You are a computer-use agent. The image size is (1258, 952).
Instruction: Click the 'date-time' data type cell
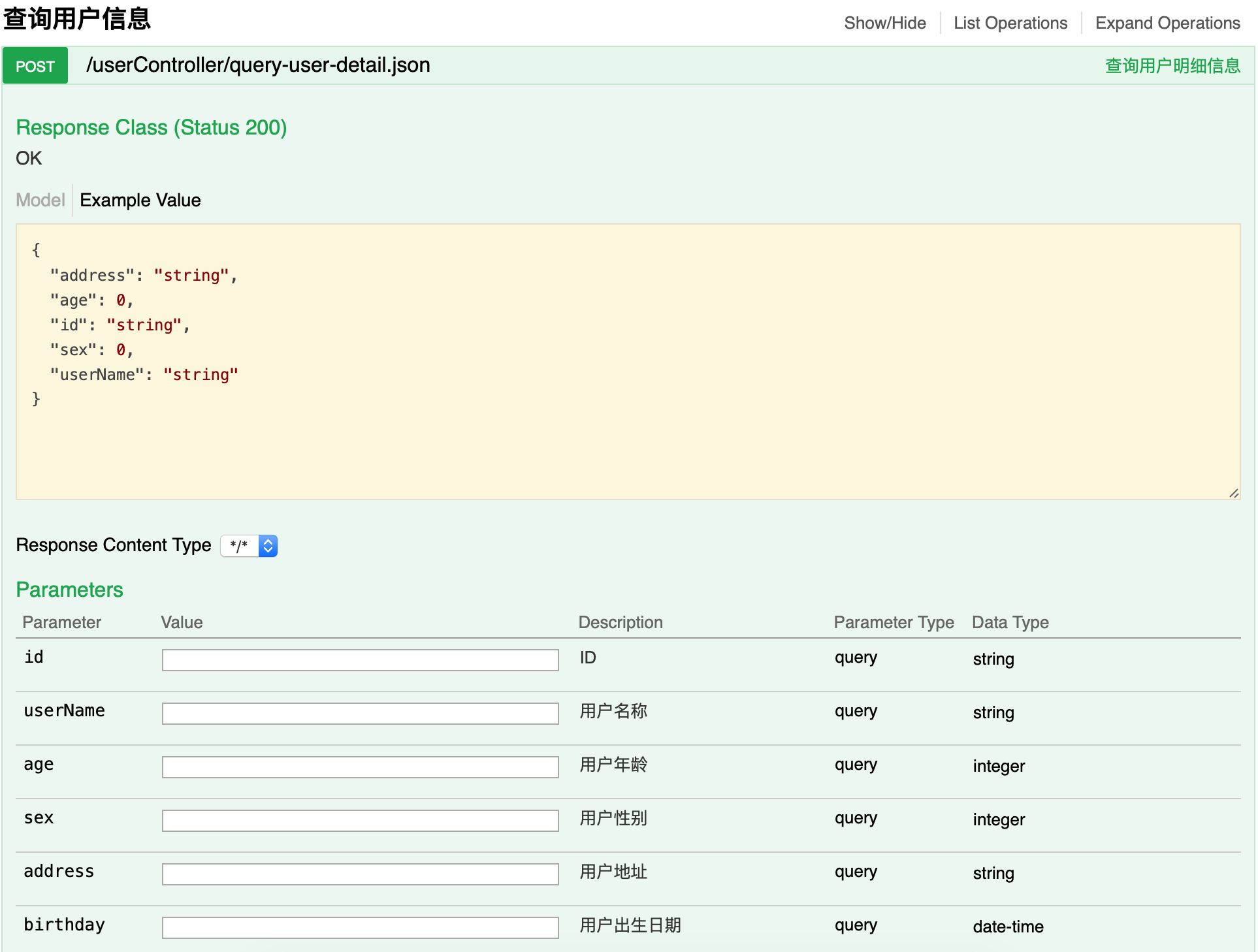[x=1008, y=927]
